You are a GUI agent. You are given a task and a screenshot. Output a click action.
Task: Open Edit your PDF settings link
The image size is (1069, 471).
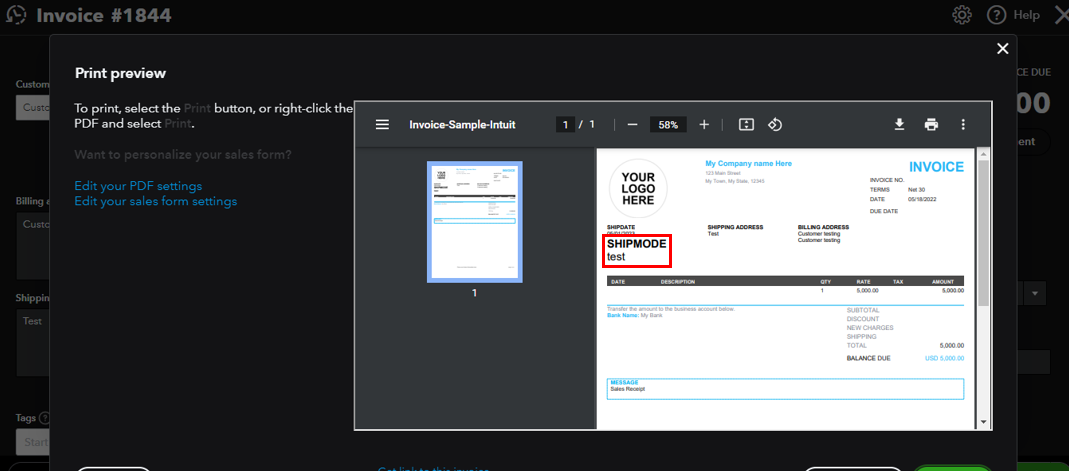[x=138, y=186]
